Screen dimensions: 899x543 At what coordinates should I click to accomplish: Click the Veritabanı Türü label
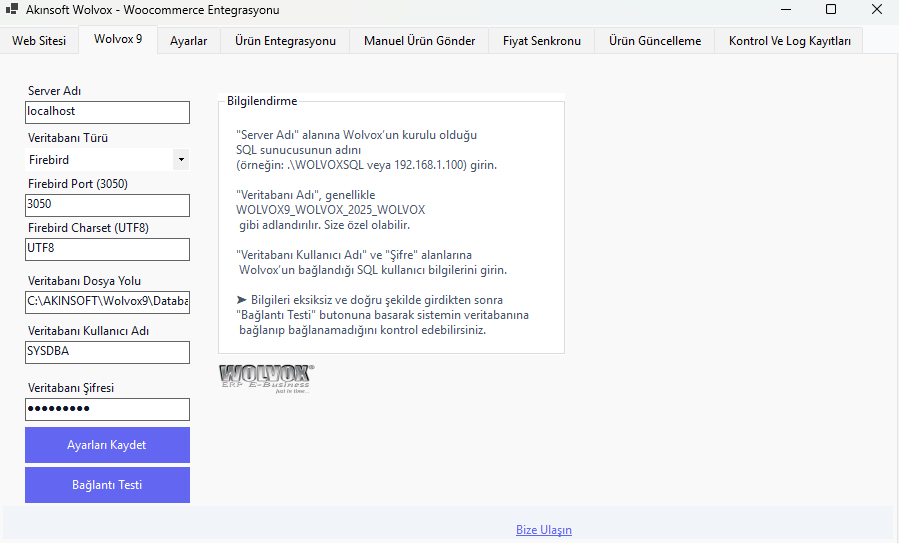click(68, 138)
